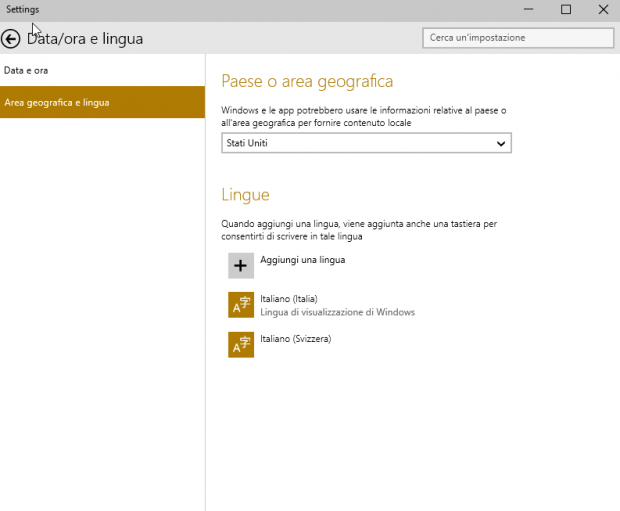Maximize the Settings window
Screen dimensions: 620x511
[565, 10]
